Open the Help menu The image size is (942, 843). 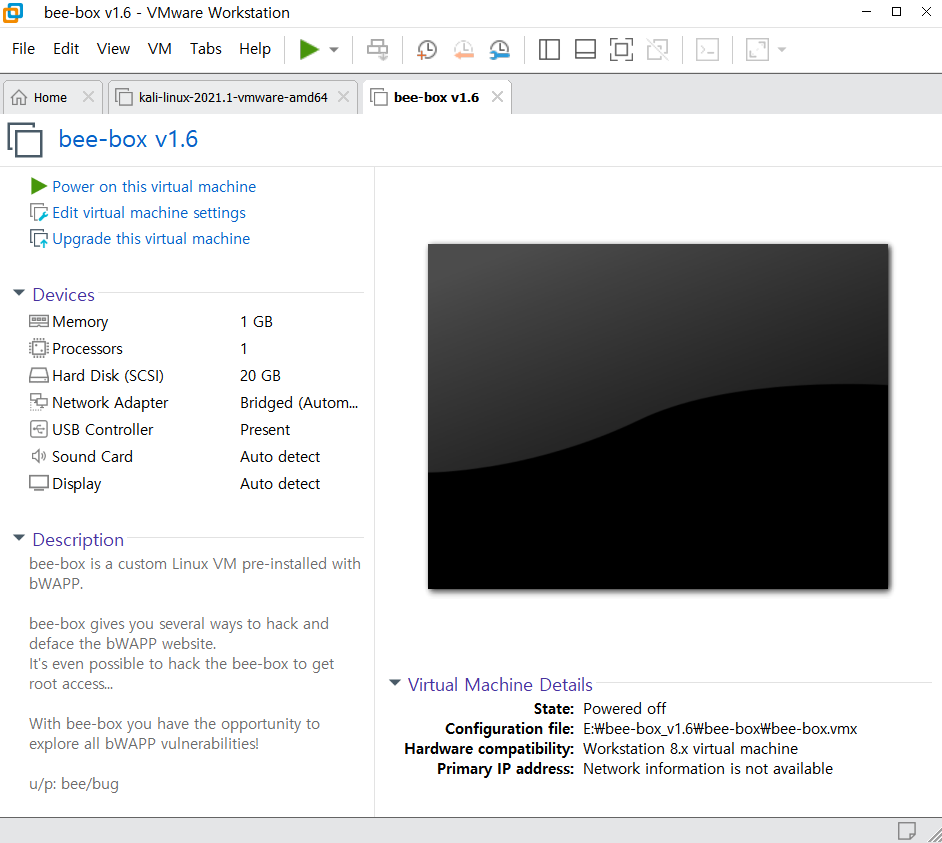click(255, 49)
